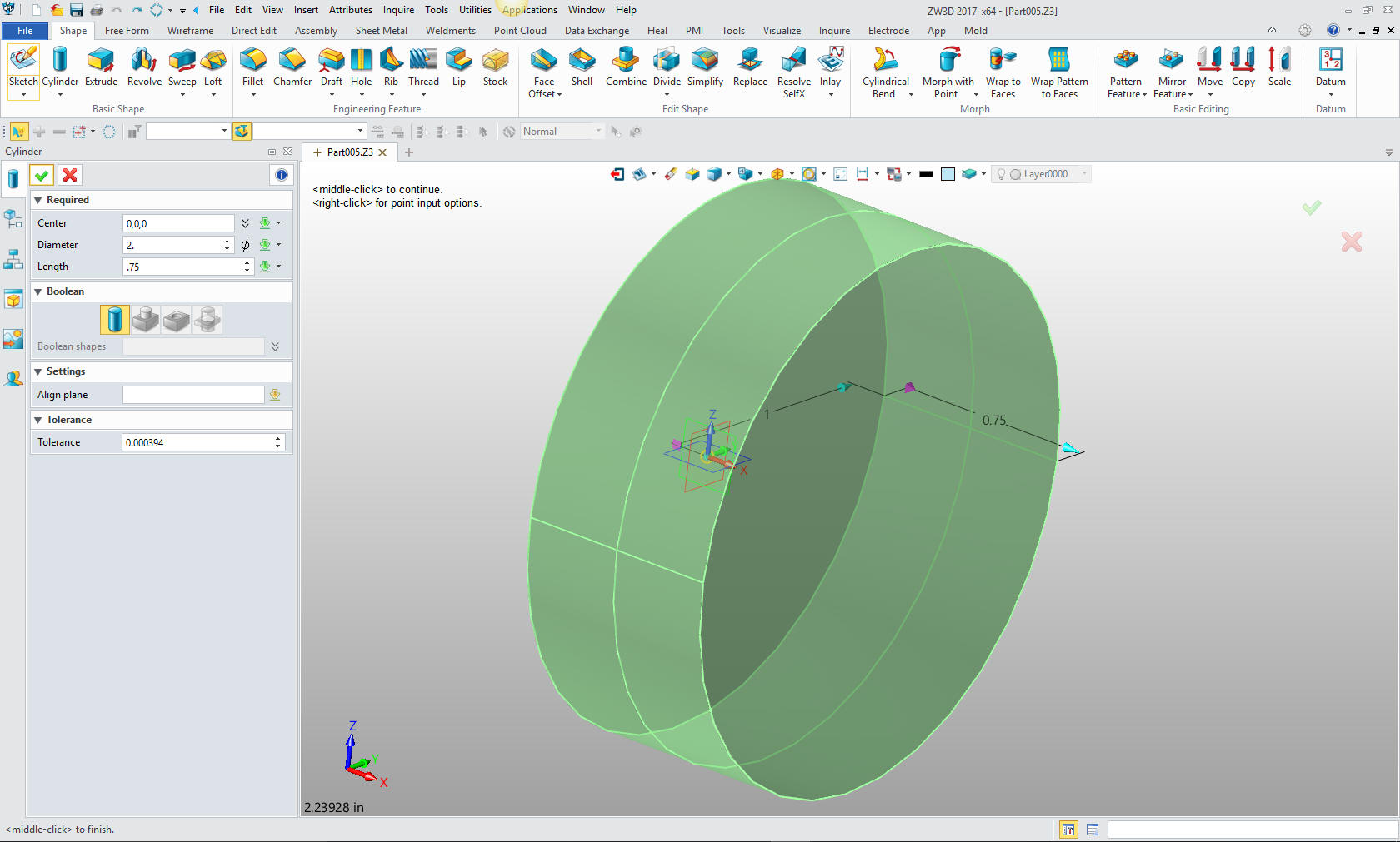Image resolution: width=1400 pixels, height=842 pixels.
Task: Collapse the Tolerance section
Action: point(37,420)
